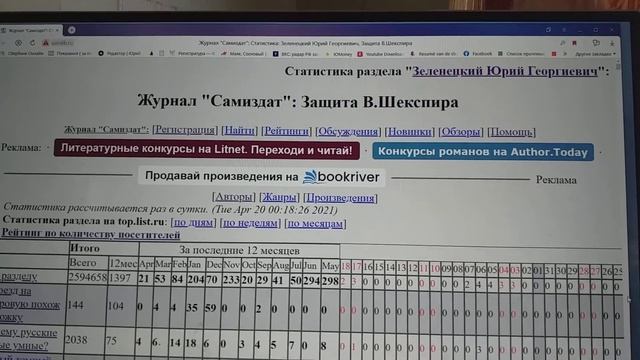
Task: Click the 'Nov' month column header
Action: tap(231, 265)
